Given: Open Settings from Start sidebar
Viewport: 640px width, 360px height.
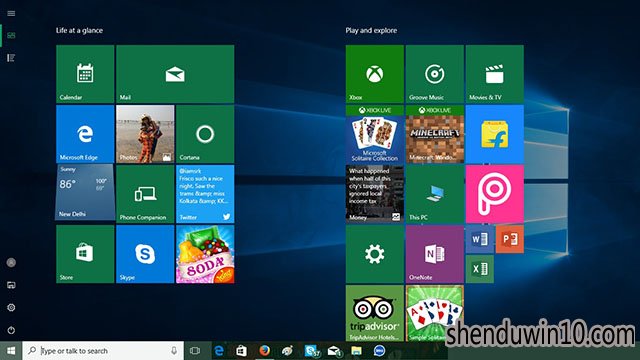Looking at the screenshot, I should click(11, 308).
